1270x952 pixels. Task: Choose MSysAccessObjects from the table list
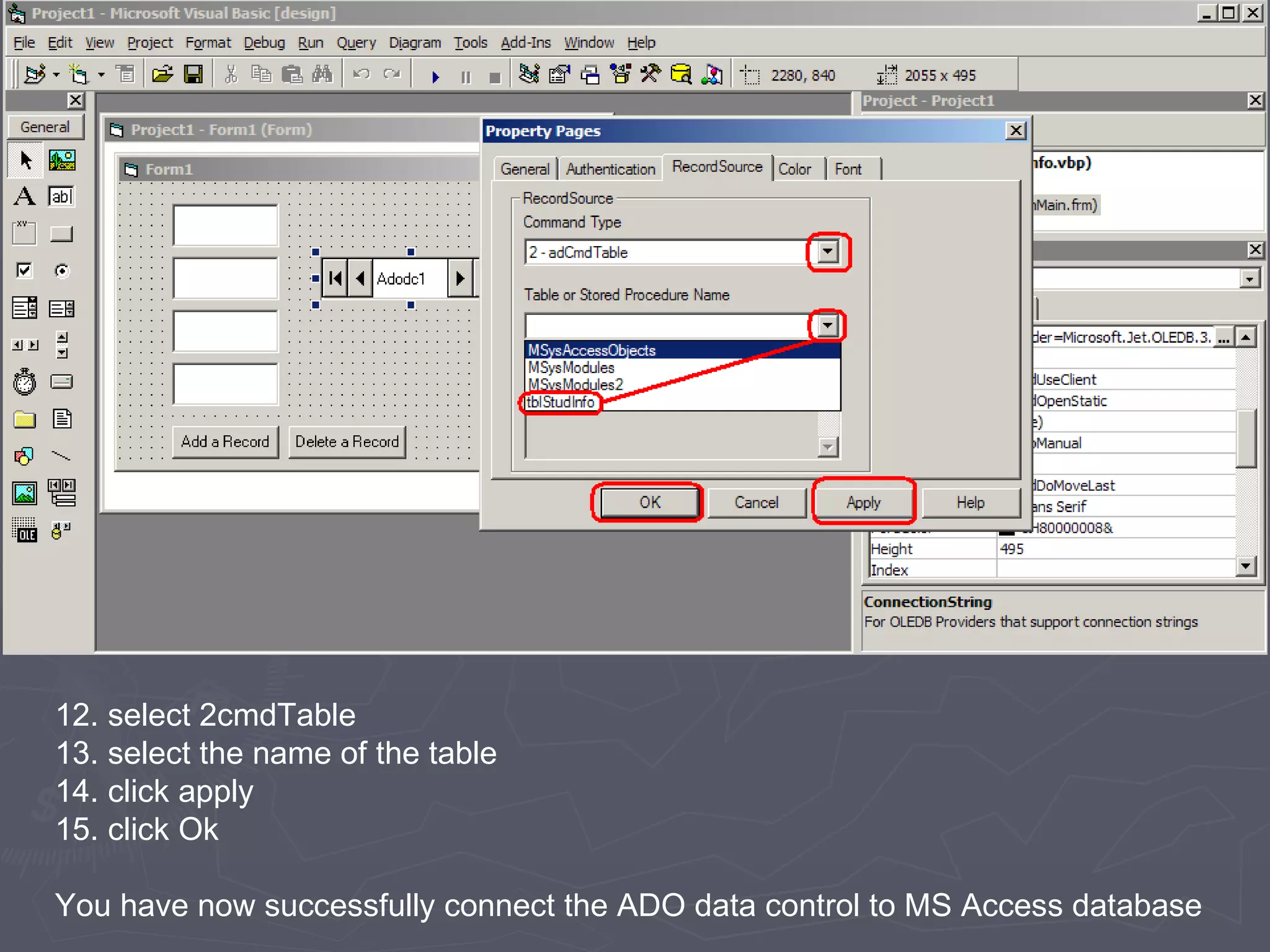tap(683, 350)
